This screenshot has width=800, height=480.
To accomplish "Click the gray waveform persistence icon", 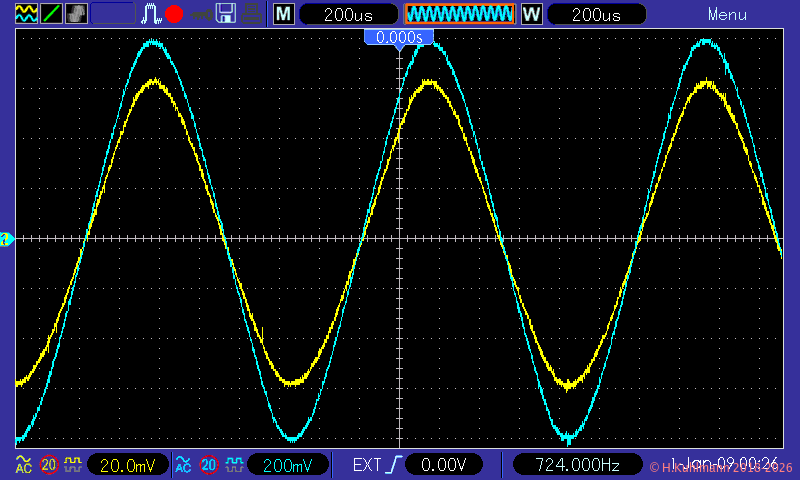I will point(77,14).
